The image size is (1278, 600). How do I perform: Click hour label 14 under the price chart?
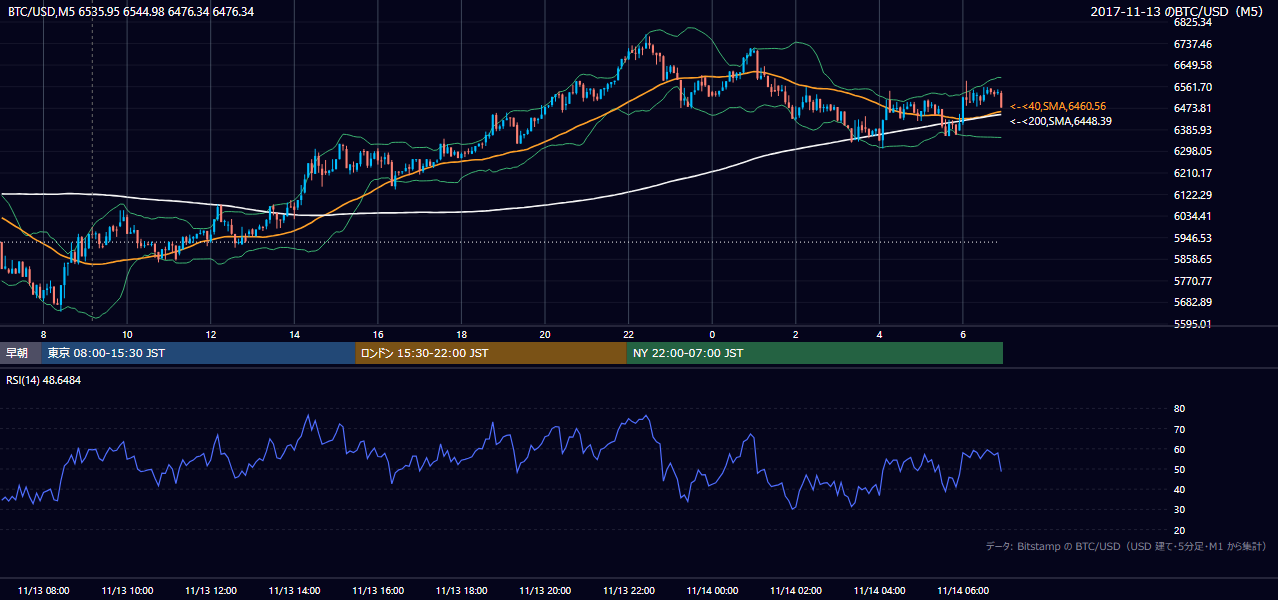[x=294, y=334]
